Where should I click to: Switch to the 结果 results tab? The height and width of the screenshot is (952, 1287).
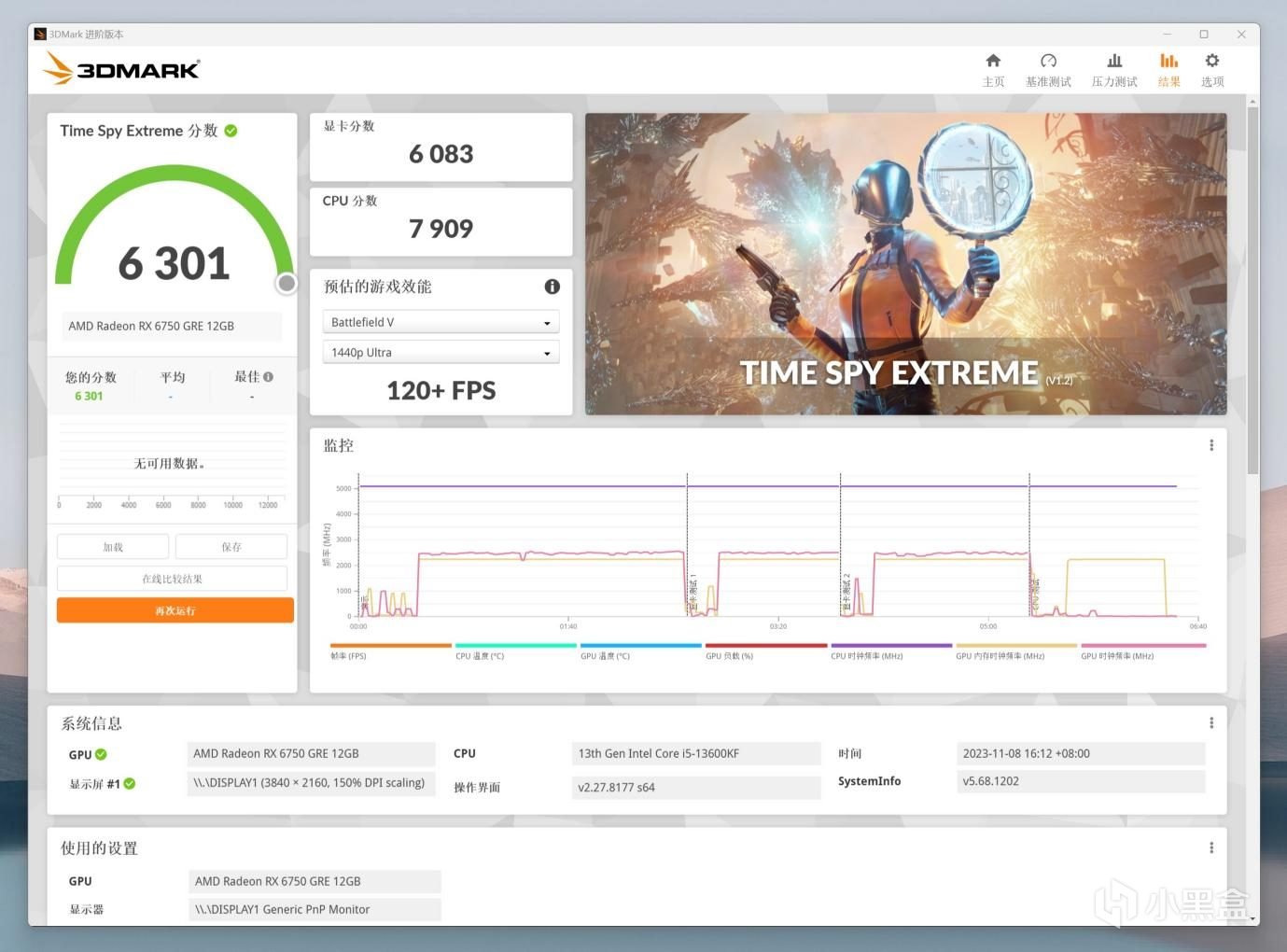coord(1168,70)
